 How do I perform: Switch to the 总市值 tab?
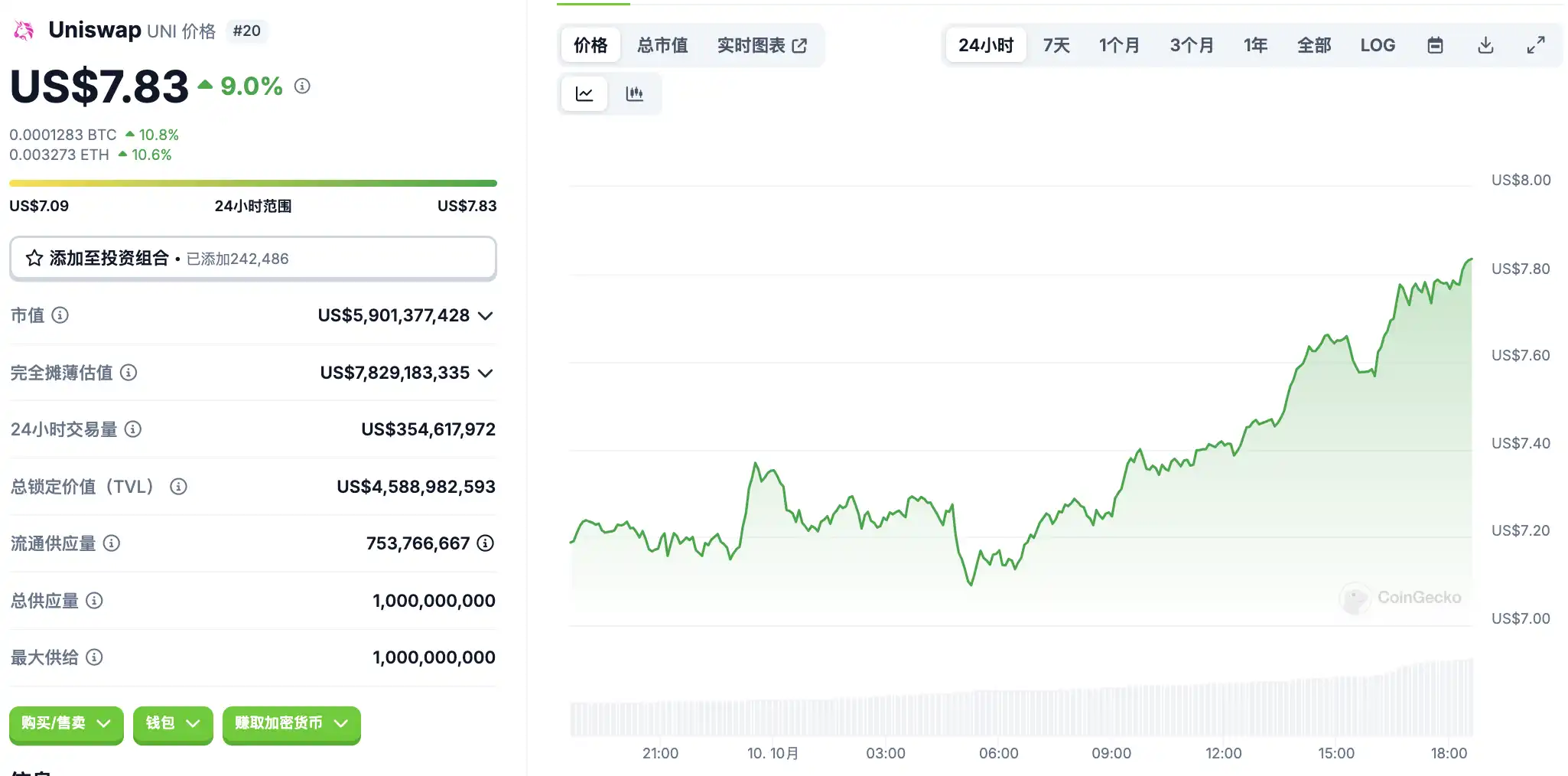tap(662, 45)
